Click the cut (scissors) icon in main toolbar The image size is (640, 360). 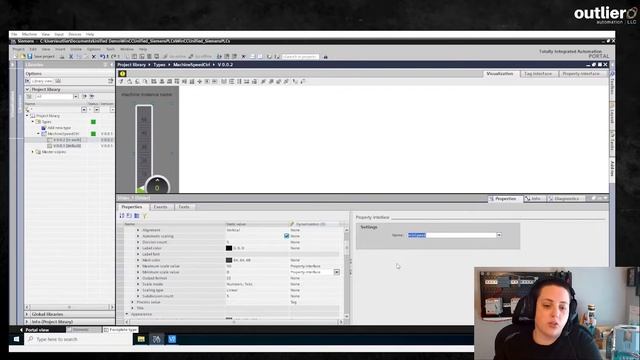(71, 56)
